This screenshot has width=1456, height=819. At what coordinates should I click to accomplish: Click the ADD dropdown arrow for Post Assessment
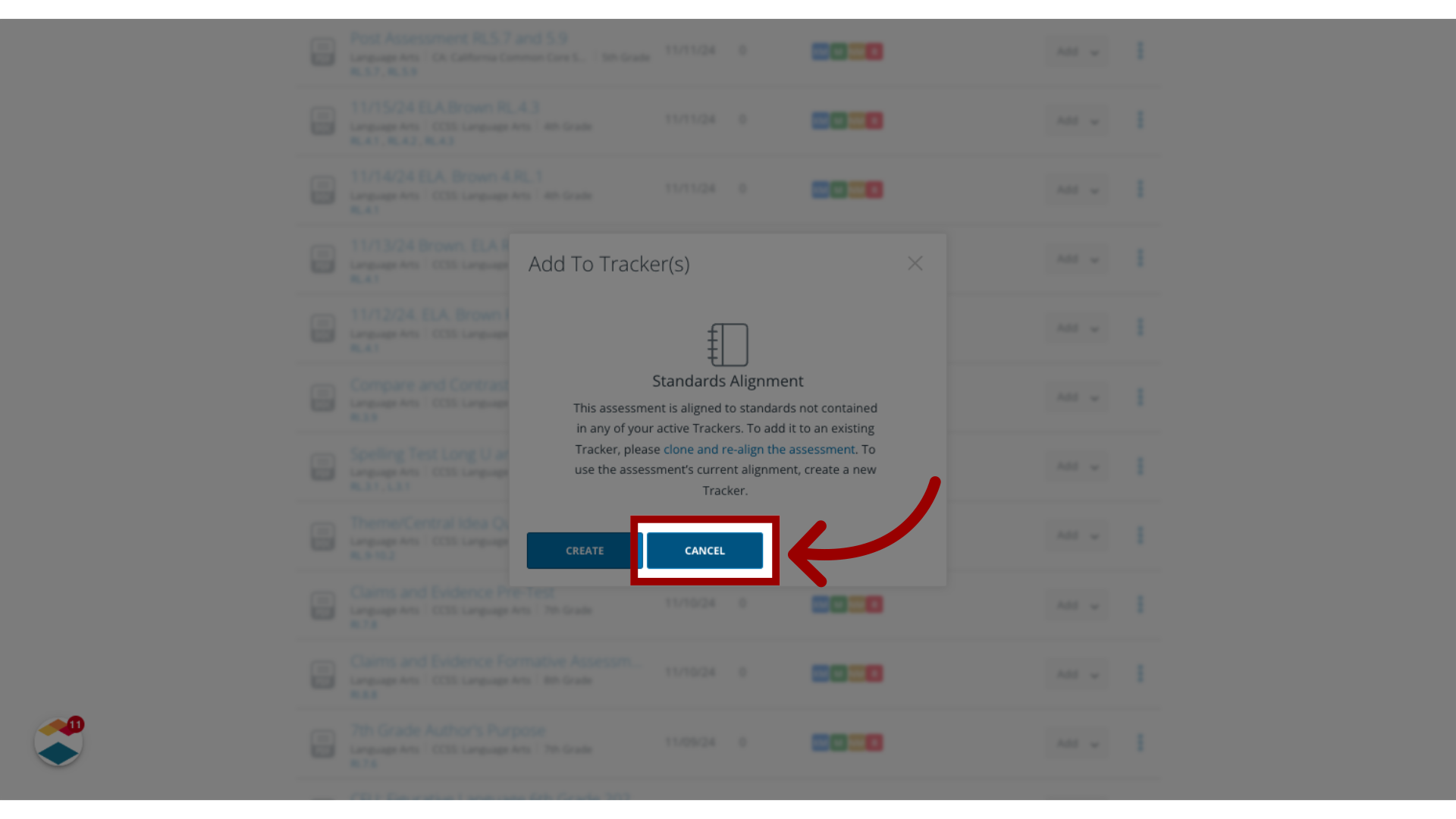(1093, 50)
